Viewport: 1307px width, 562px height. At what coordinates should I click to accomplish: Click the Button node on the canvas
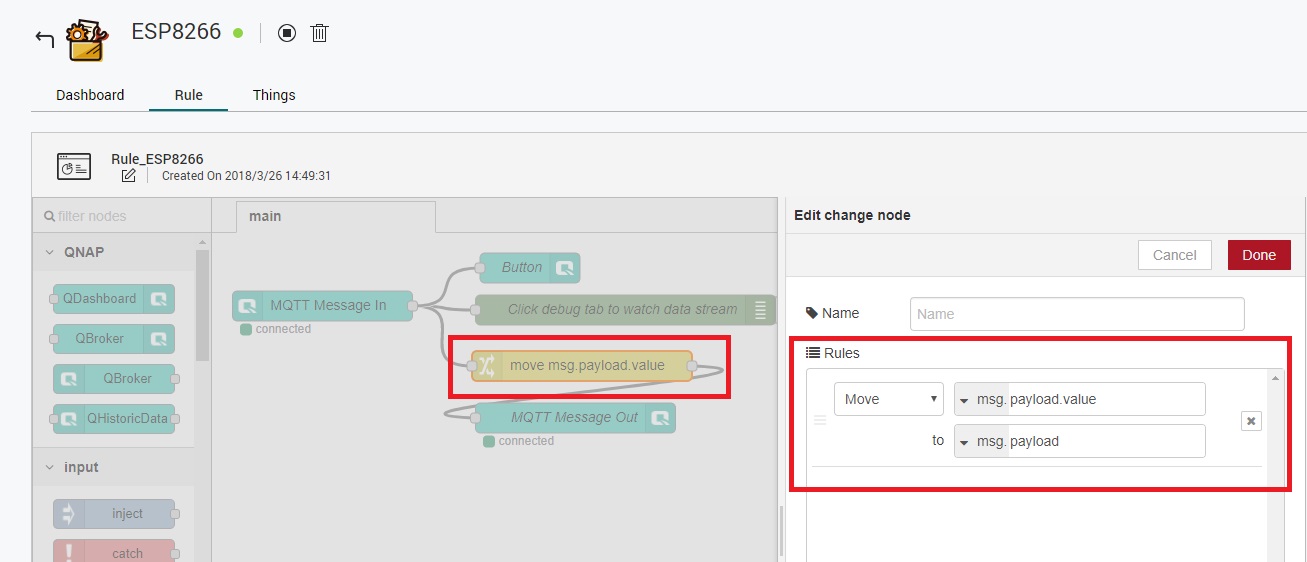[529, 267]
